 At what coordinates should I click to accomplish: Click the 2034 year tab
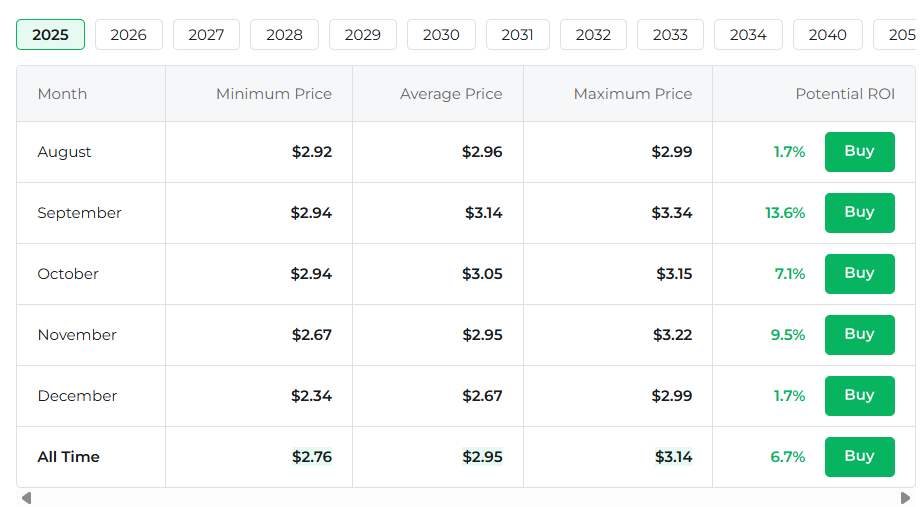click(x=748, y=35)
